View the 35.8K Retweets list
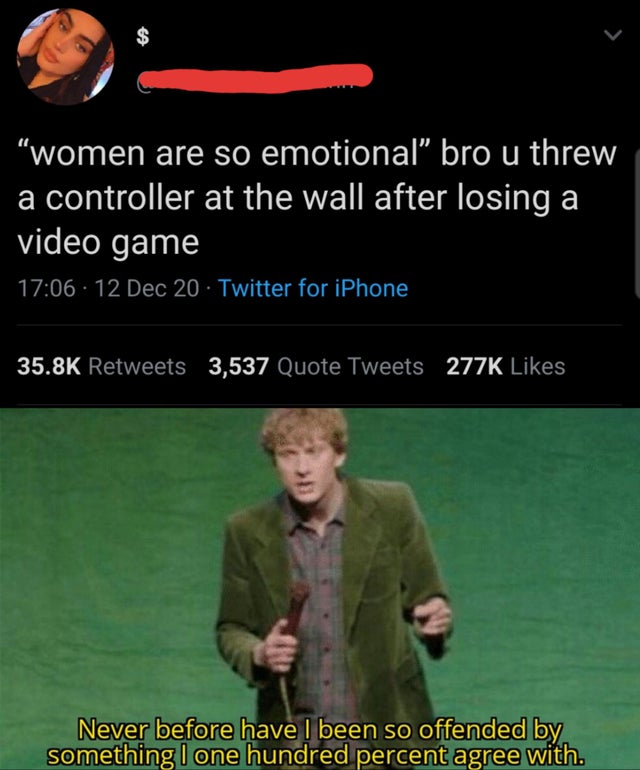 click(x=101, y=366)
